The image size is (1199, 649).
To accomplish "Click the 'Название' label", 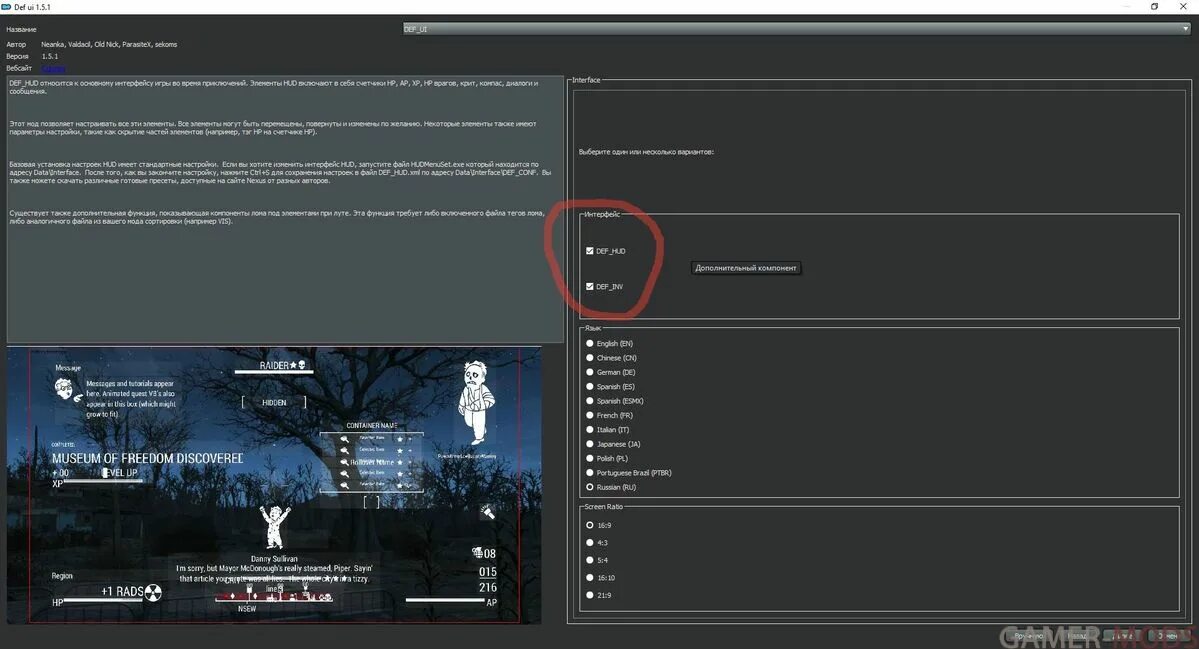I will [x=21, y=30].
